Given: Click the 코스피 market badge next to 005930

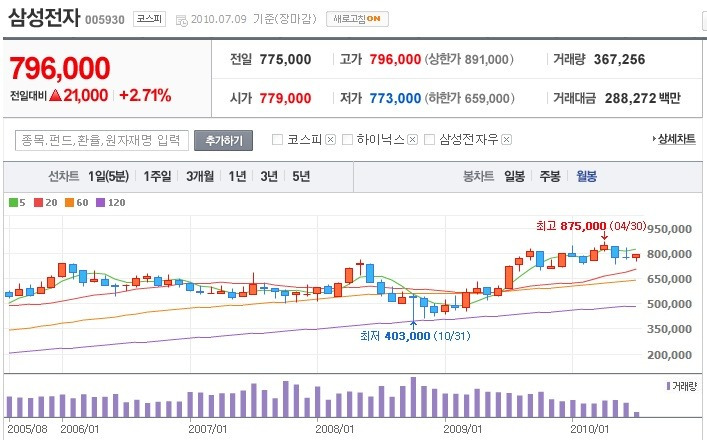Looking at the screenshot, I should [x=149, y=19].
